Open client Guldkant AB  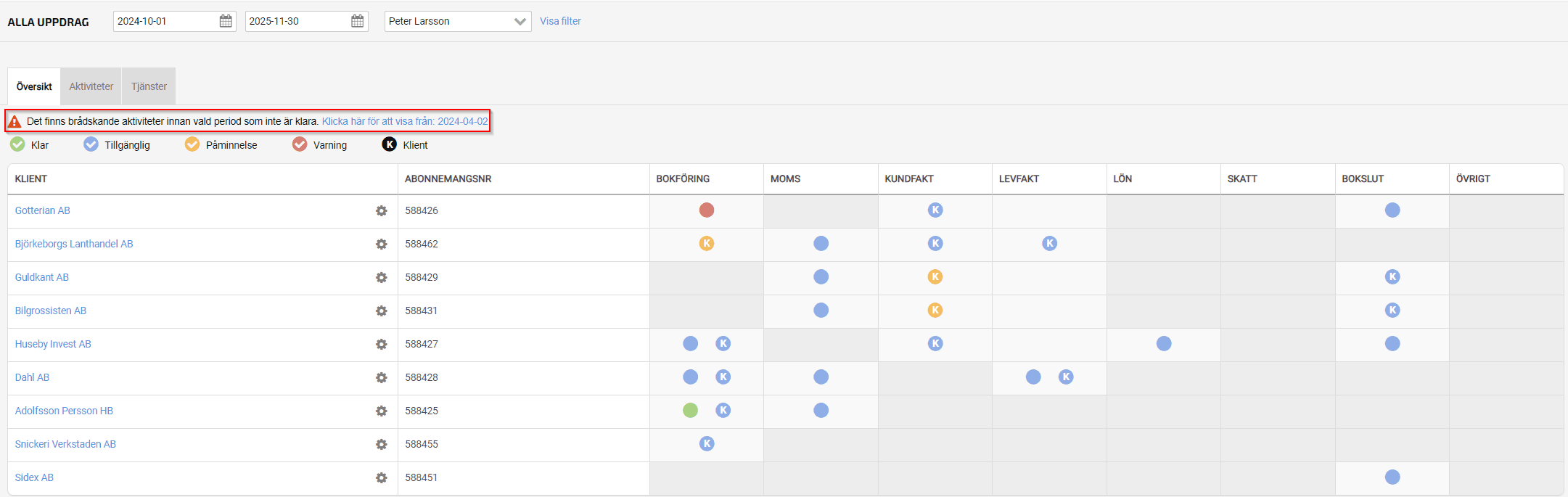click(x=42, y=277)
